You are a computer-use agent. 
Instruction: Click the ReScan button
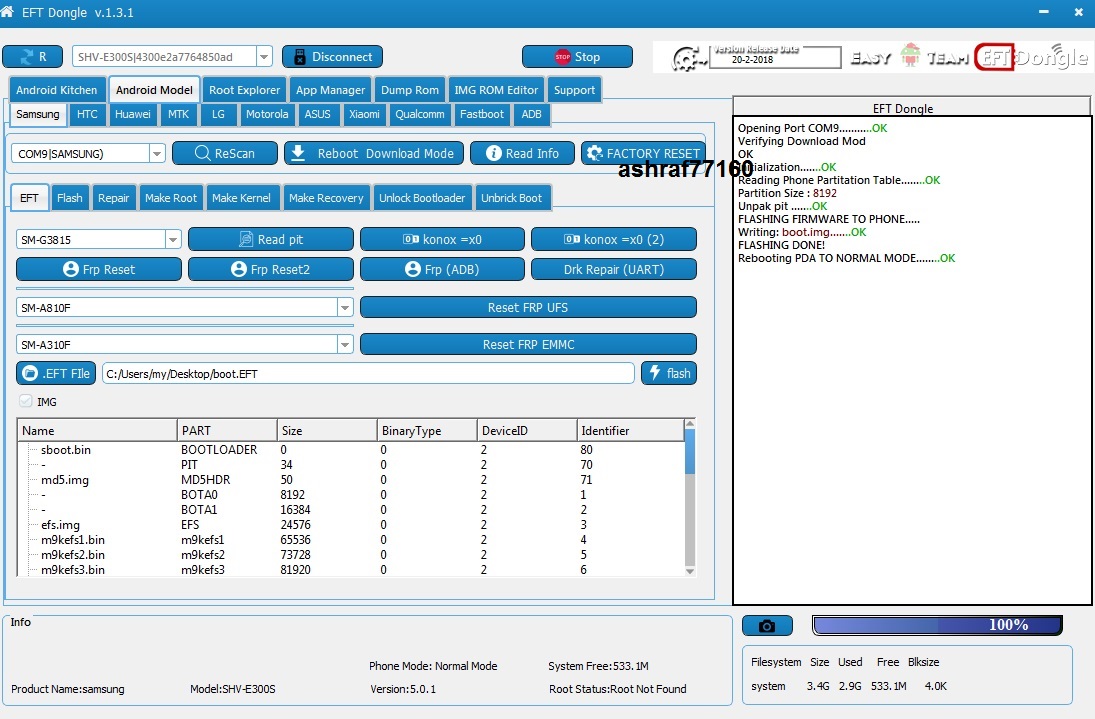click(x=225, y=153)
